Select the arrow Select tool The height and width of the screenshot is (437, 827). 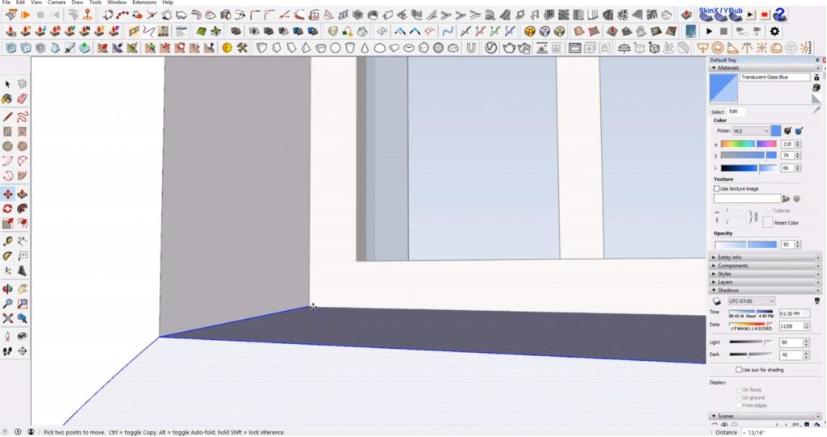click(7, 84)
